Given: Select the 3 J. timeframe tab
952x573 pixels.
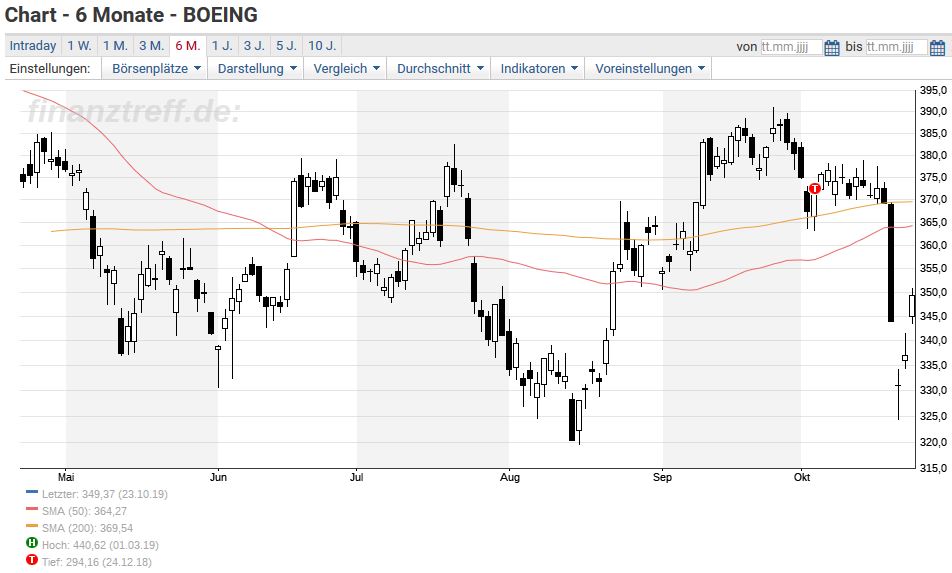Looking at the screenshot, I should (x=254, y=46).
